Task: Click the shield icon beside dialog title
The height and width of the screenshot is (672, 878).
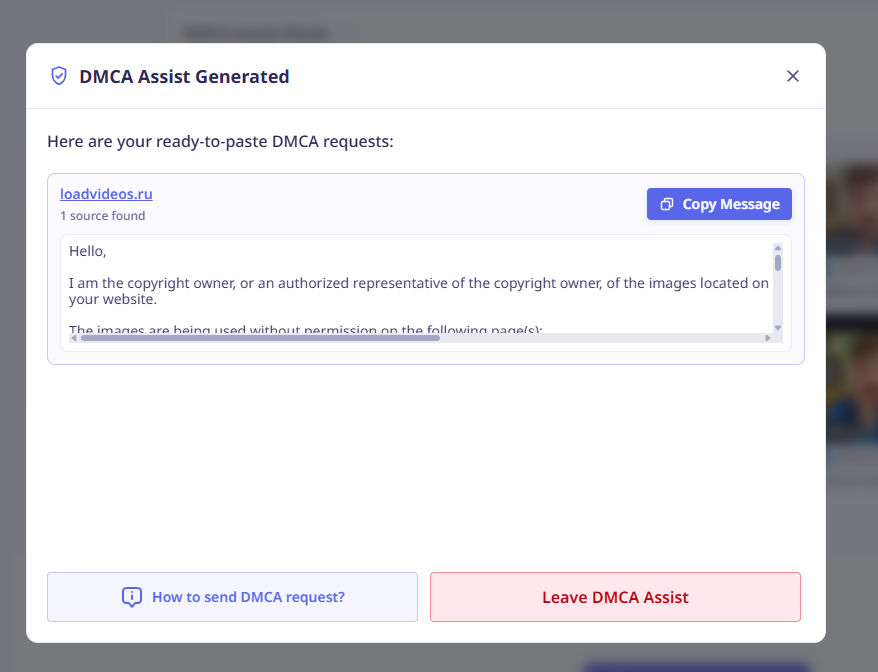Action: [x=59, y=76]
